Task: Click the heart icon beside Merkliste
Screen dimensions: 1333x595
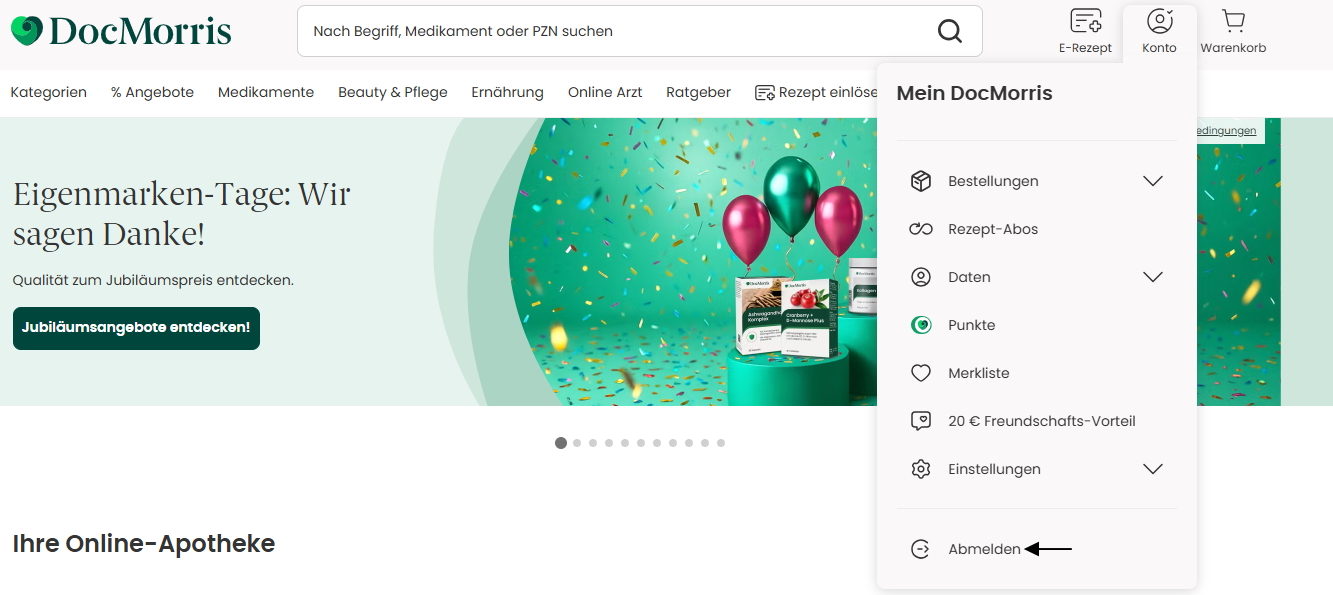Action: coord(921,373)
